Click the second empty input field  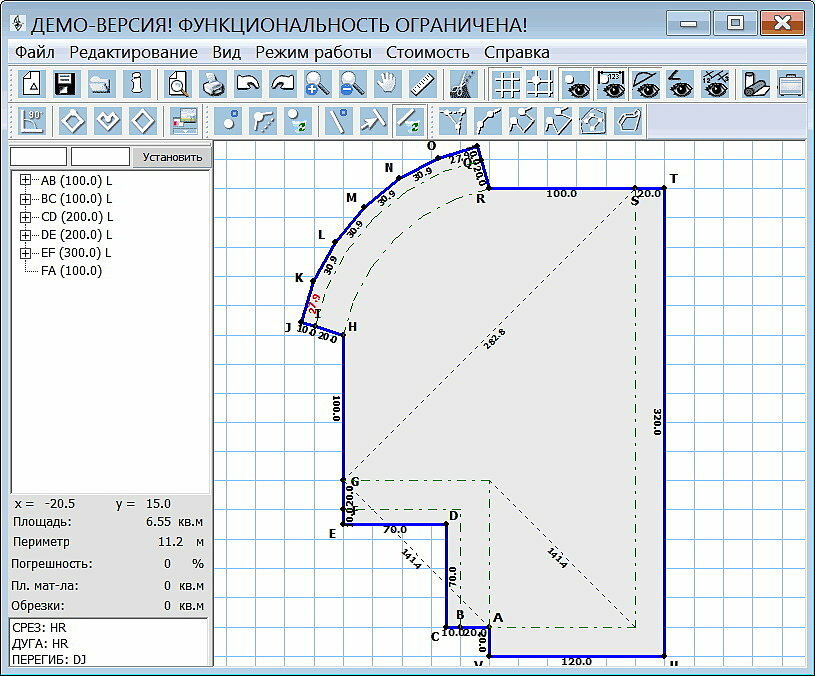[x=100, y=156]
